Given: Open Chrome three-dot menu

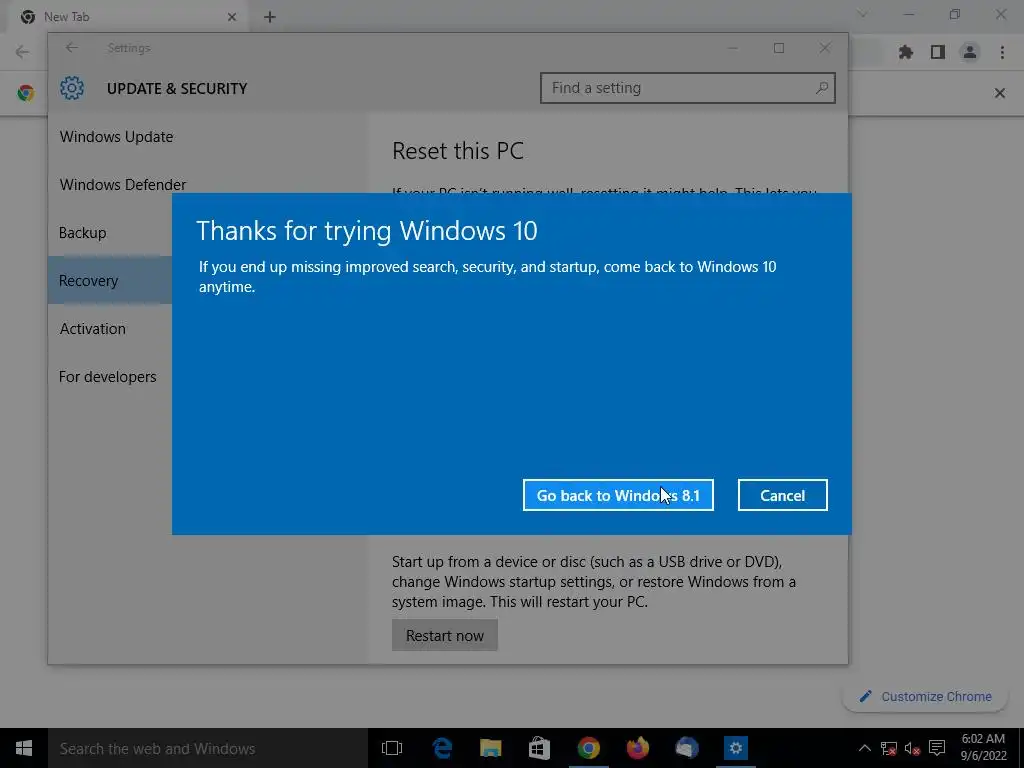Looking at the screenshot, I should pos(1002,52).
